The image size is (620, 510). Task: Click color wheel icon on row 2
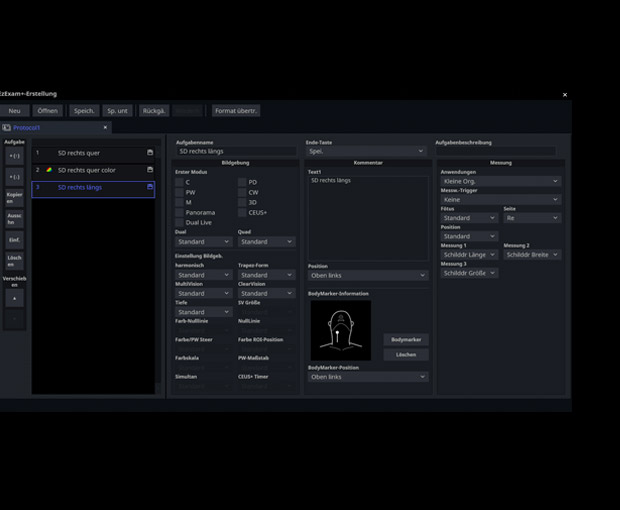click(49, 170)
